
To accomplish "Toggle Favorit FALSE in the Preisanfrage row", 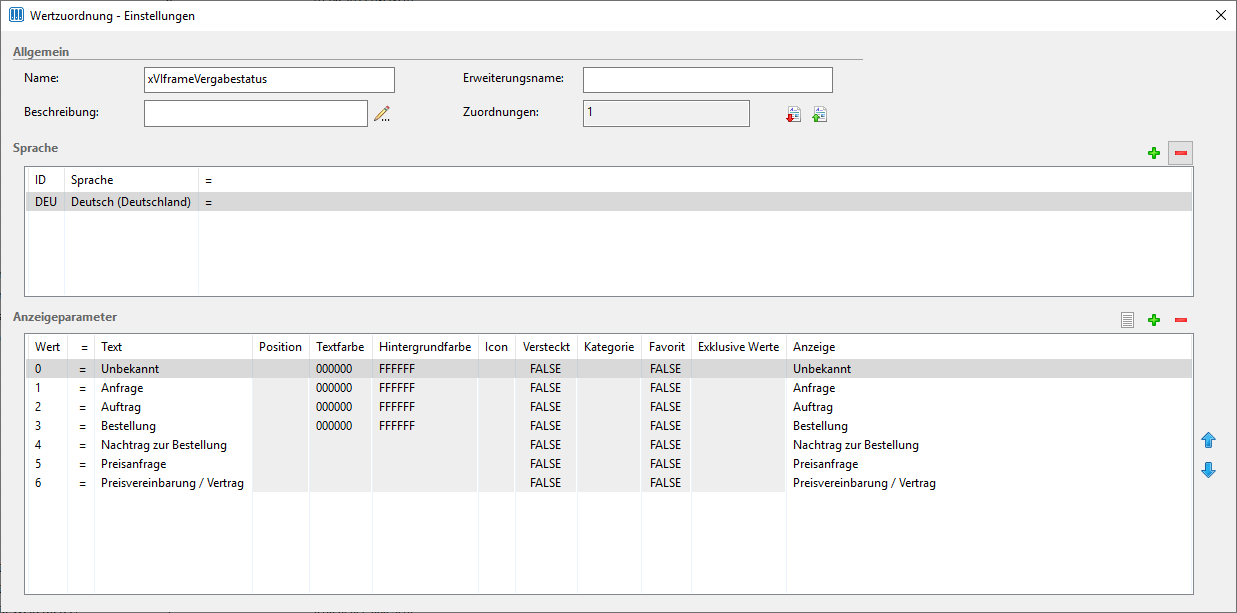I will point(666,464).
